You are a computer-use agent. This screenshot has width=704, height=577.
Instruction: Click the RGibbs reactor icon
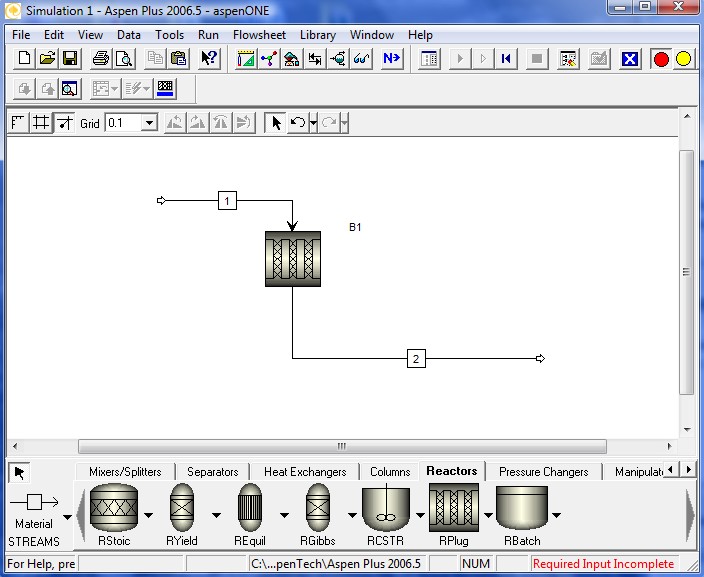click(x=317, y=508)
